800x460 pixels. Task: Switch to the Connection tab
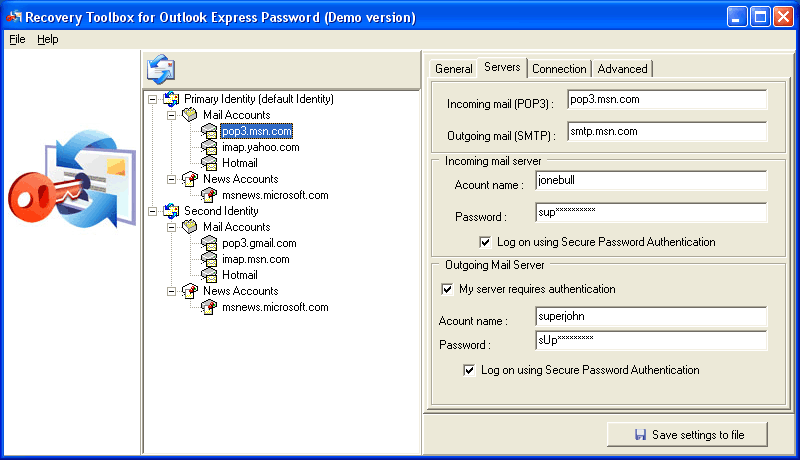point(559,69)
